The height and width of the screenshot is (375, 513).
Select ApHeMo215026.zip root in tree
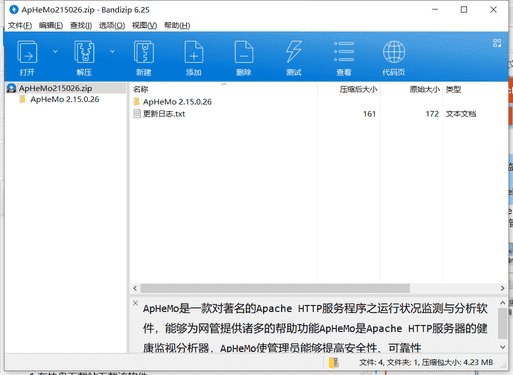[55, 88]
